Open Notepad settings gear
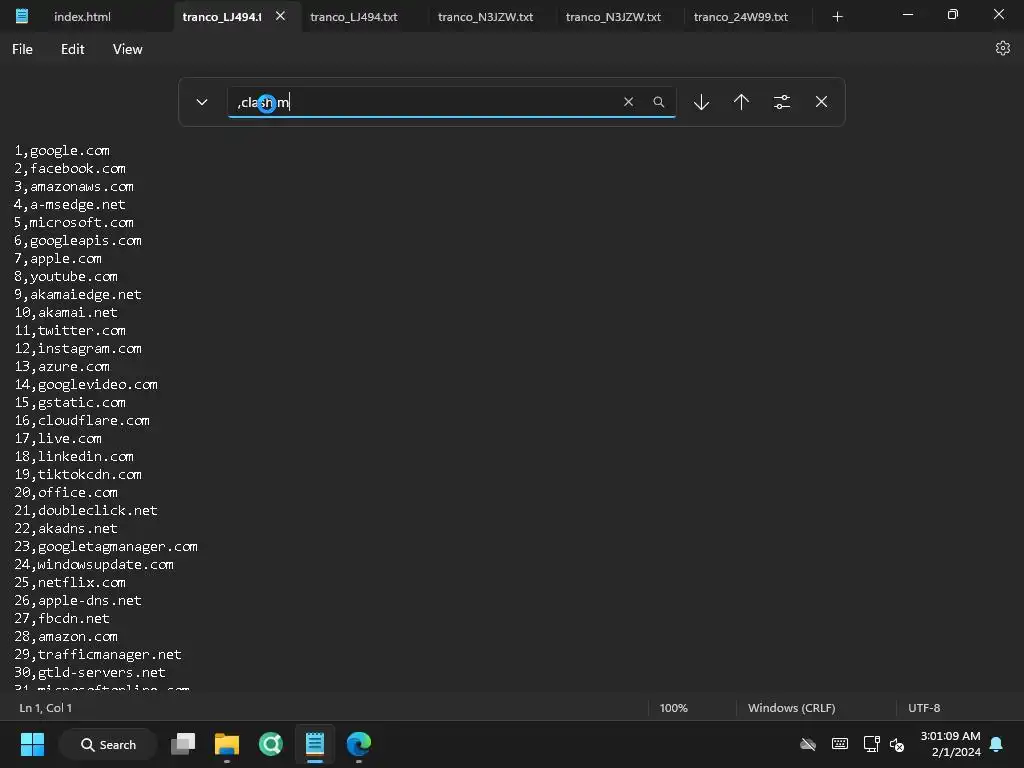The width and height of the screenshot is (1024, 768). [x=1002, y=48]
